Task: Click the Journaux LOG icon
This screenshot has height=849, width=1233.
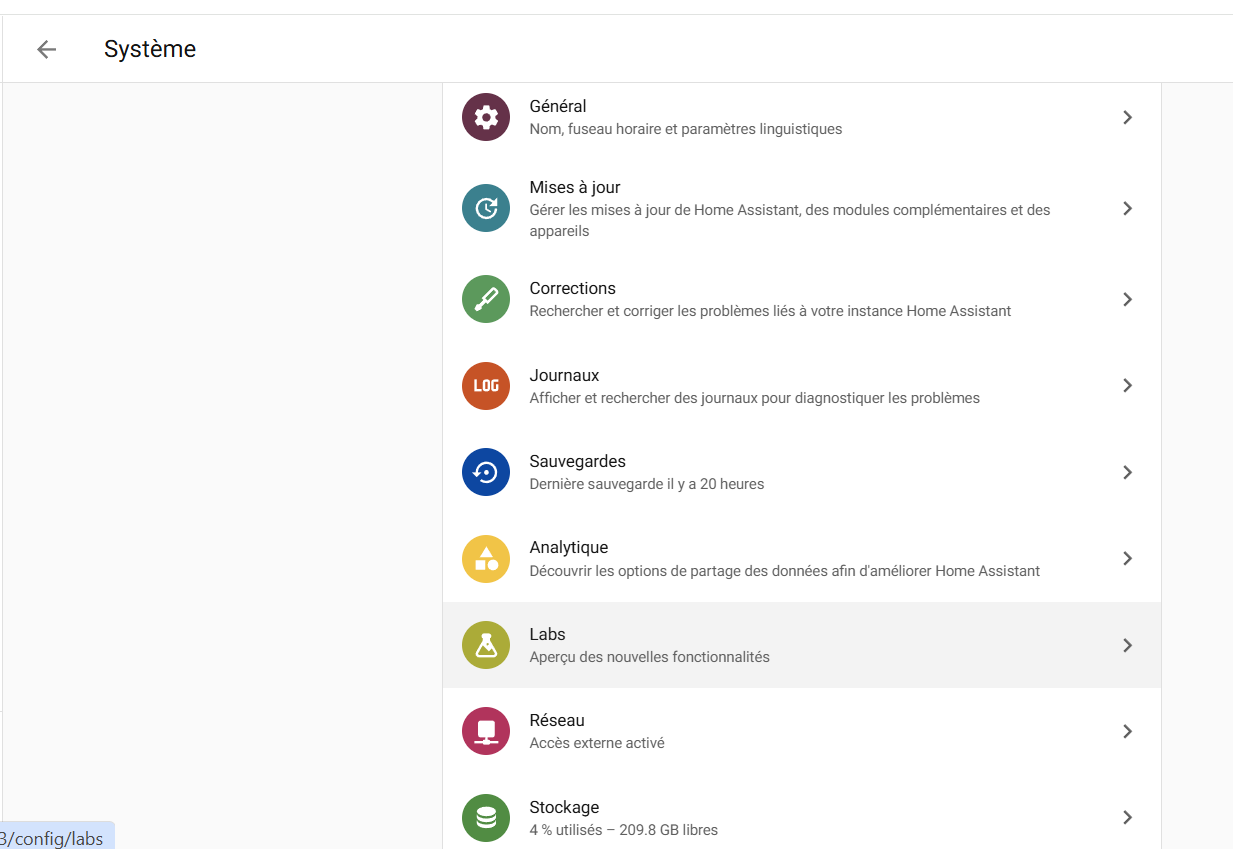Action: (486, 386)
